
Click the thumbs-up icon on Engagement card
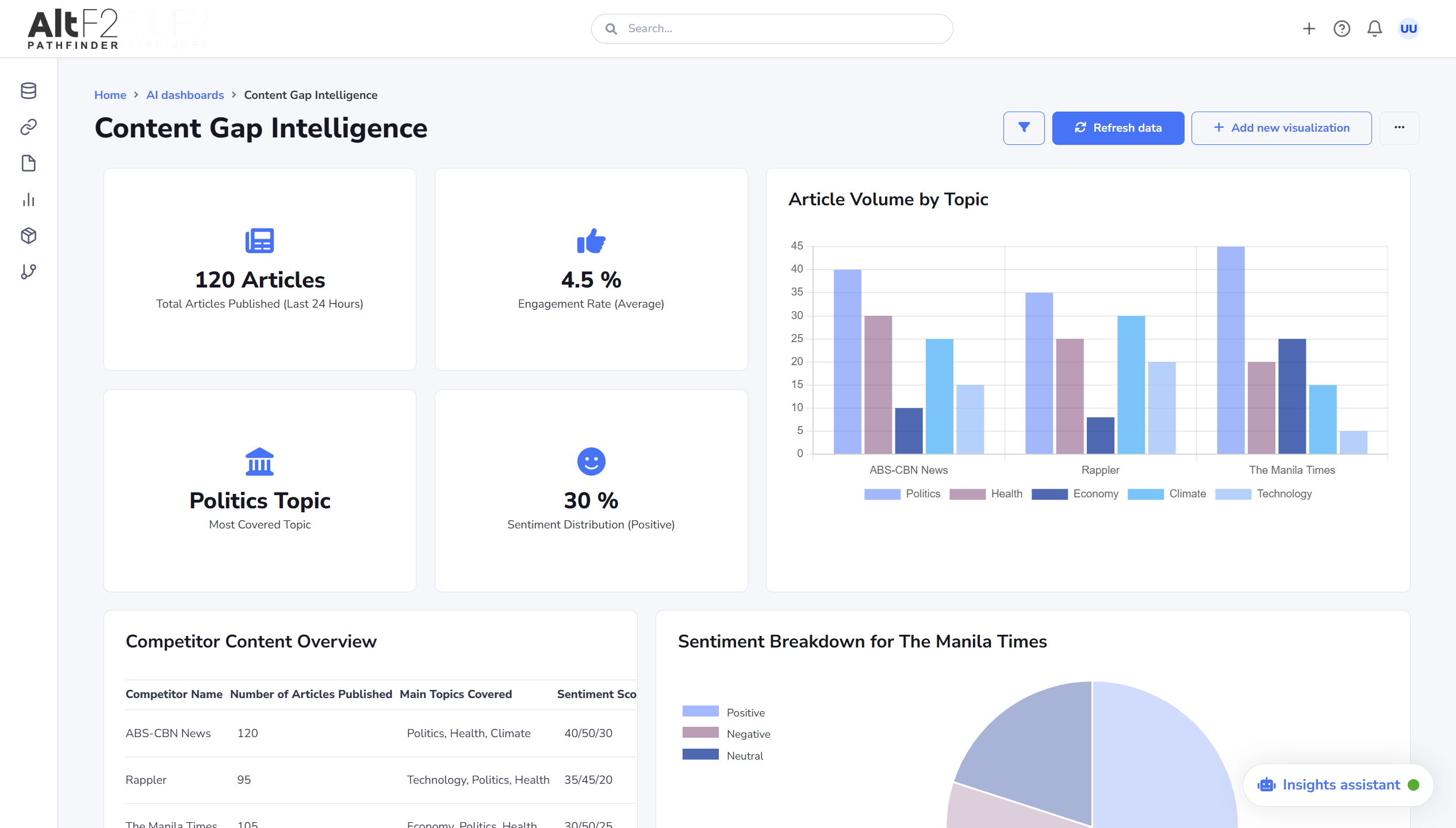coord(591,241)
